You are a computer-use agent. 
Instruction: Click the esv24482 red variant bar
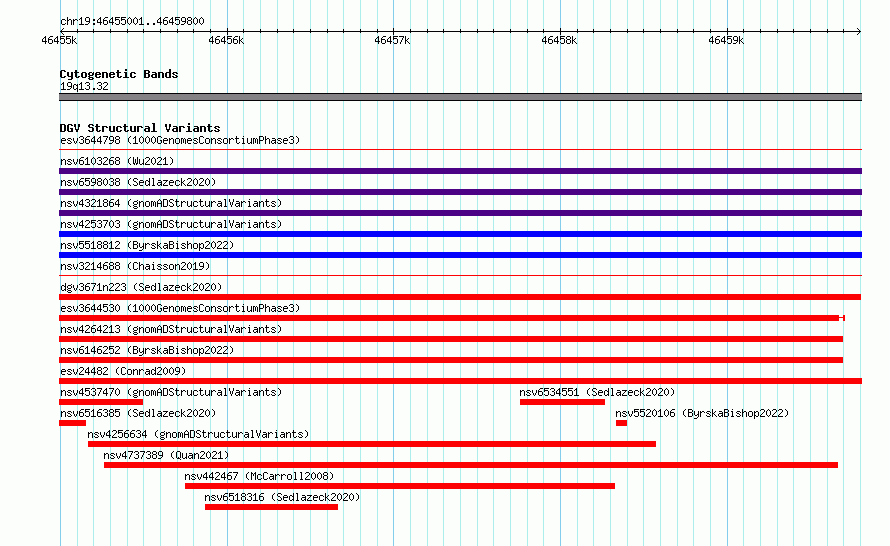pyautogui.click(x=460, y=381)
